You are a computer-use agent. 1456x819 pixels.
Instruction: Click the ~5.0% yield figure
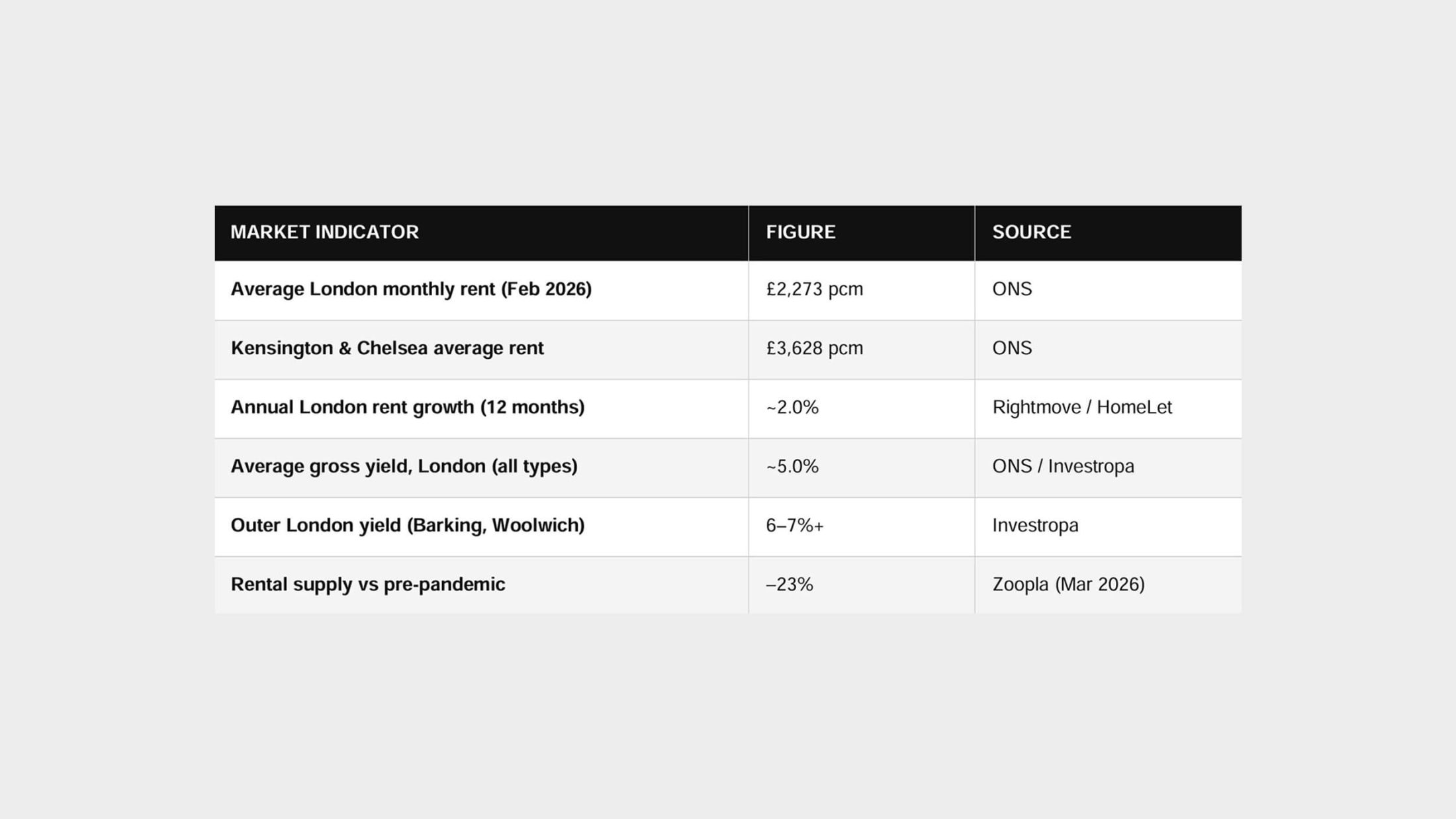[x=792, y=466]
